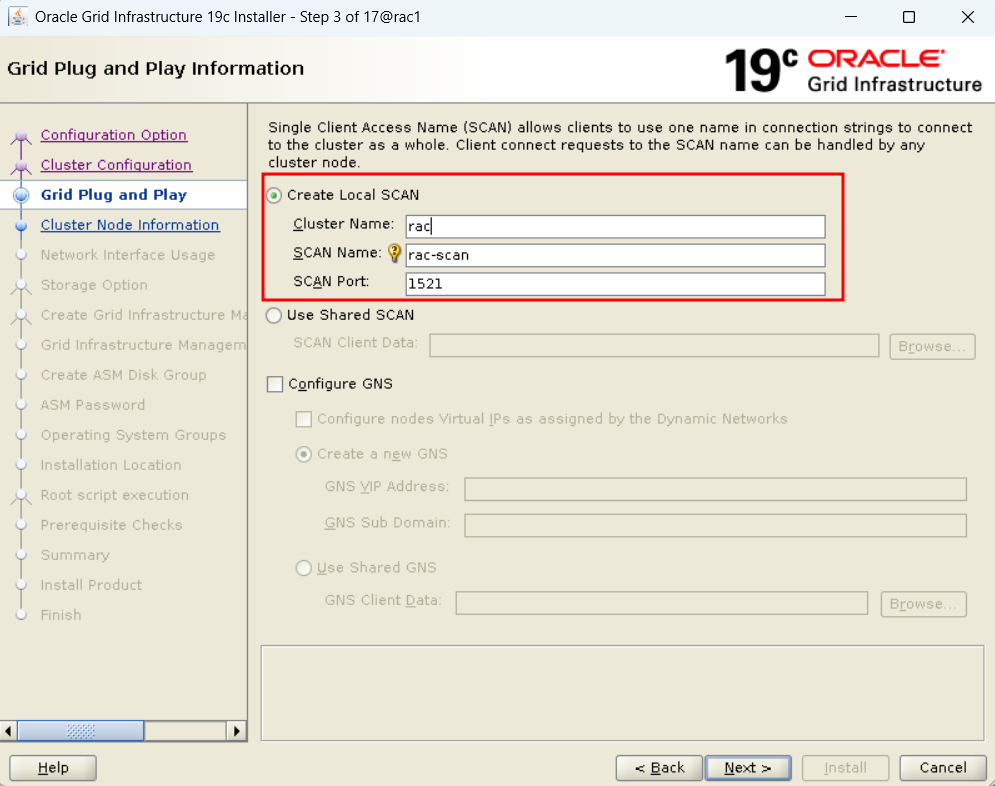Click the Root script execution step text
Image resolution: width=995 pixels, height=786 pixels.
pyautogui.click(x=114, y=495)
